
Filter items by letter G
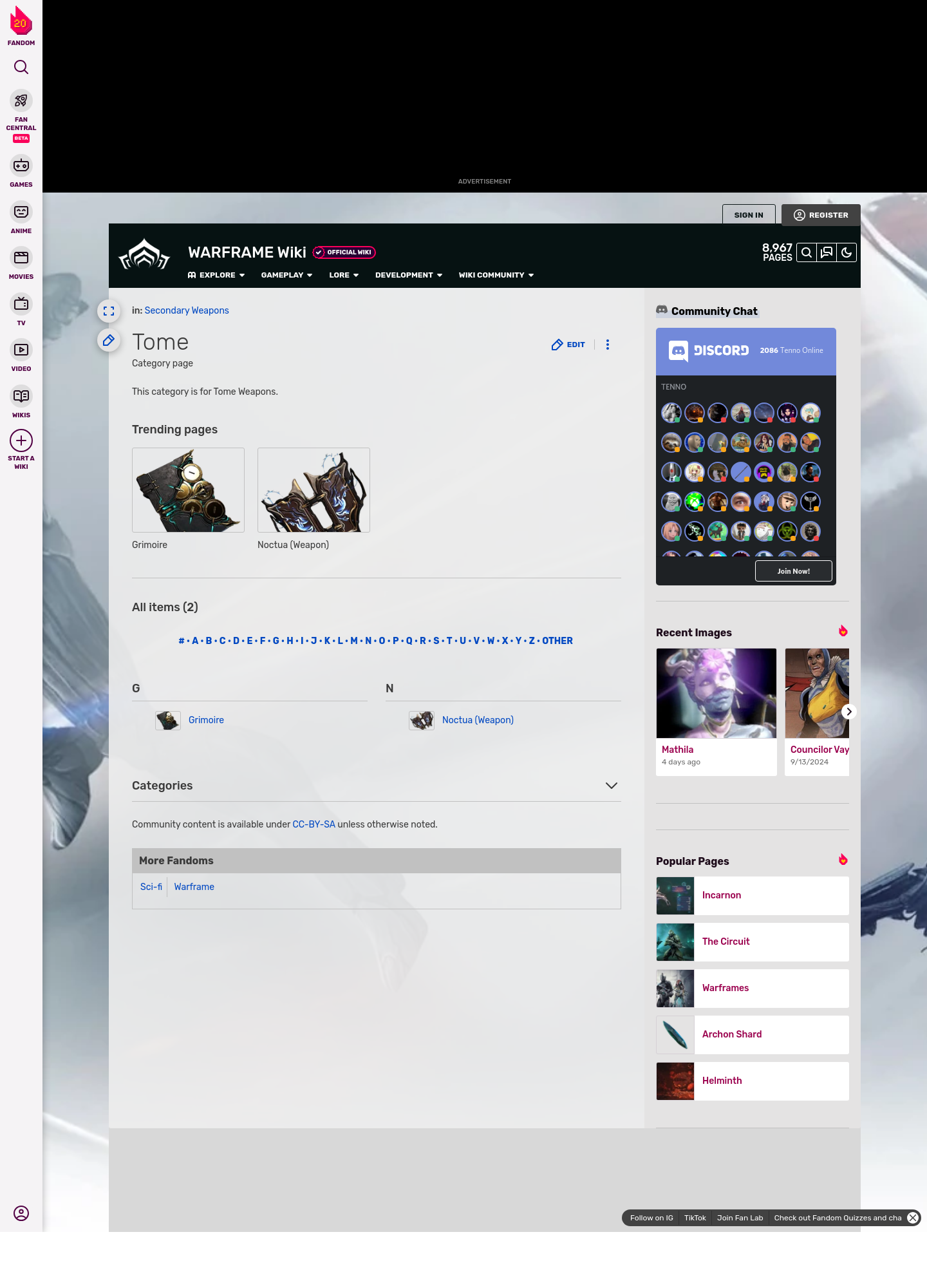pyautogui.click(x=276, y=641)
